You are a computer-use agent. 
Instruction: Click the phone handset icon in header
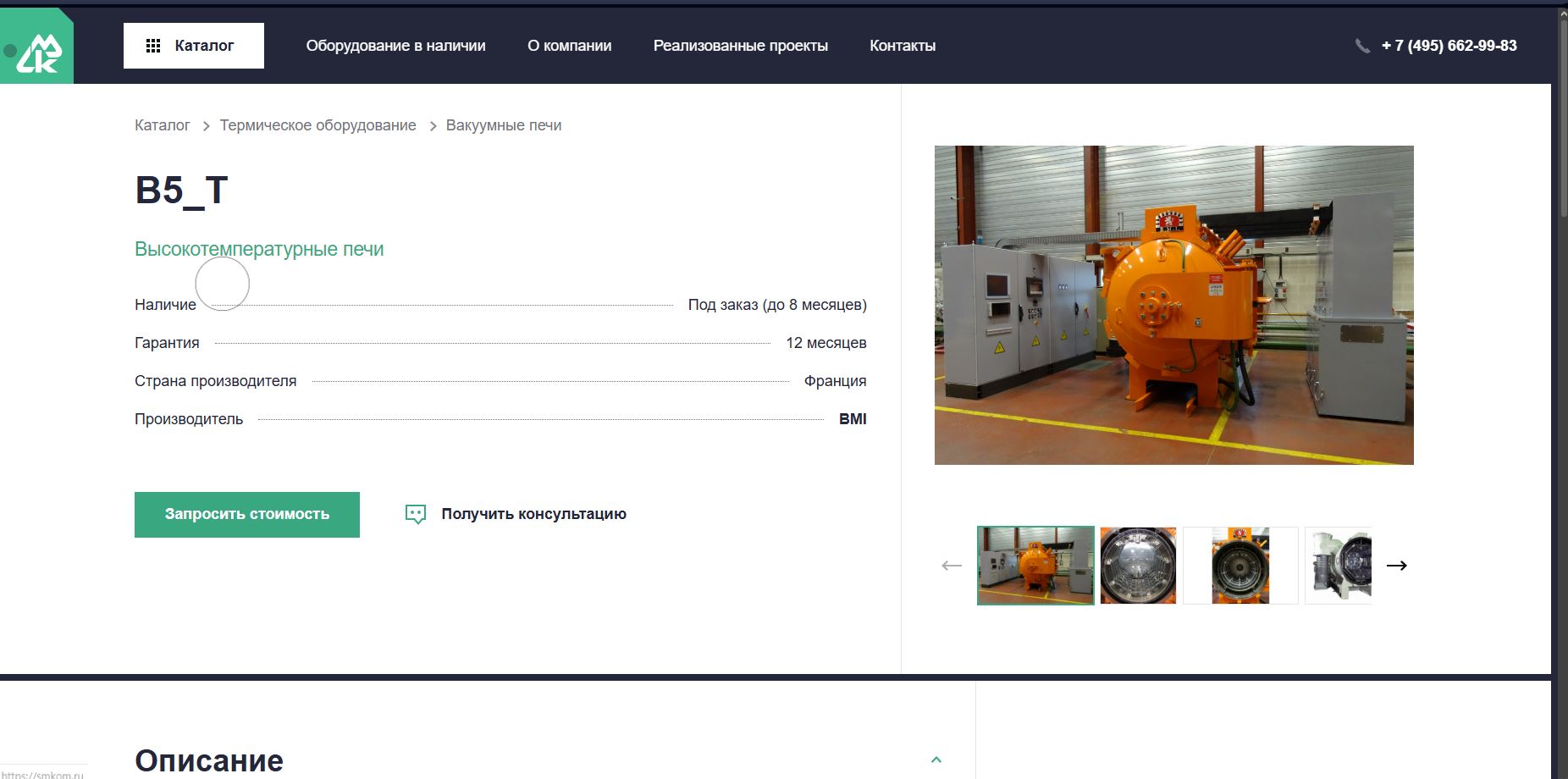click(1362, 46)
